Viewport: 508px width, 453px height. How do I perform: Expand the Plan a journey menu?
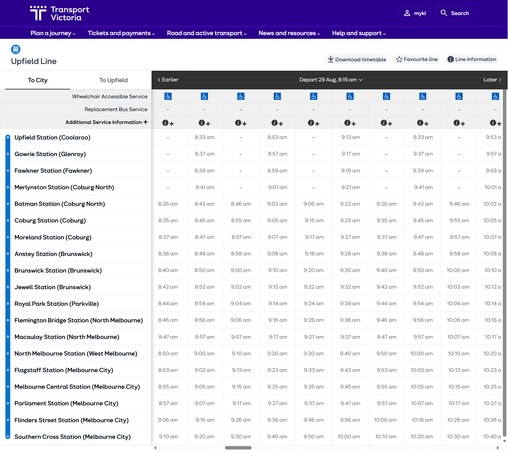pyautogui.click(x=53, y=33)
